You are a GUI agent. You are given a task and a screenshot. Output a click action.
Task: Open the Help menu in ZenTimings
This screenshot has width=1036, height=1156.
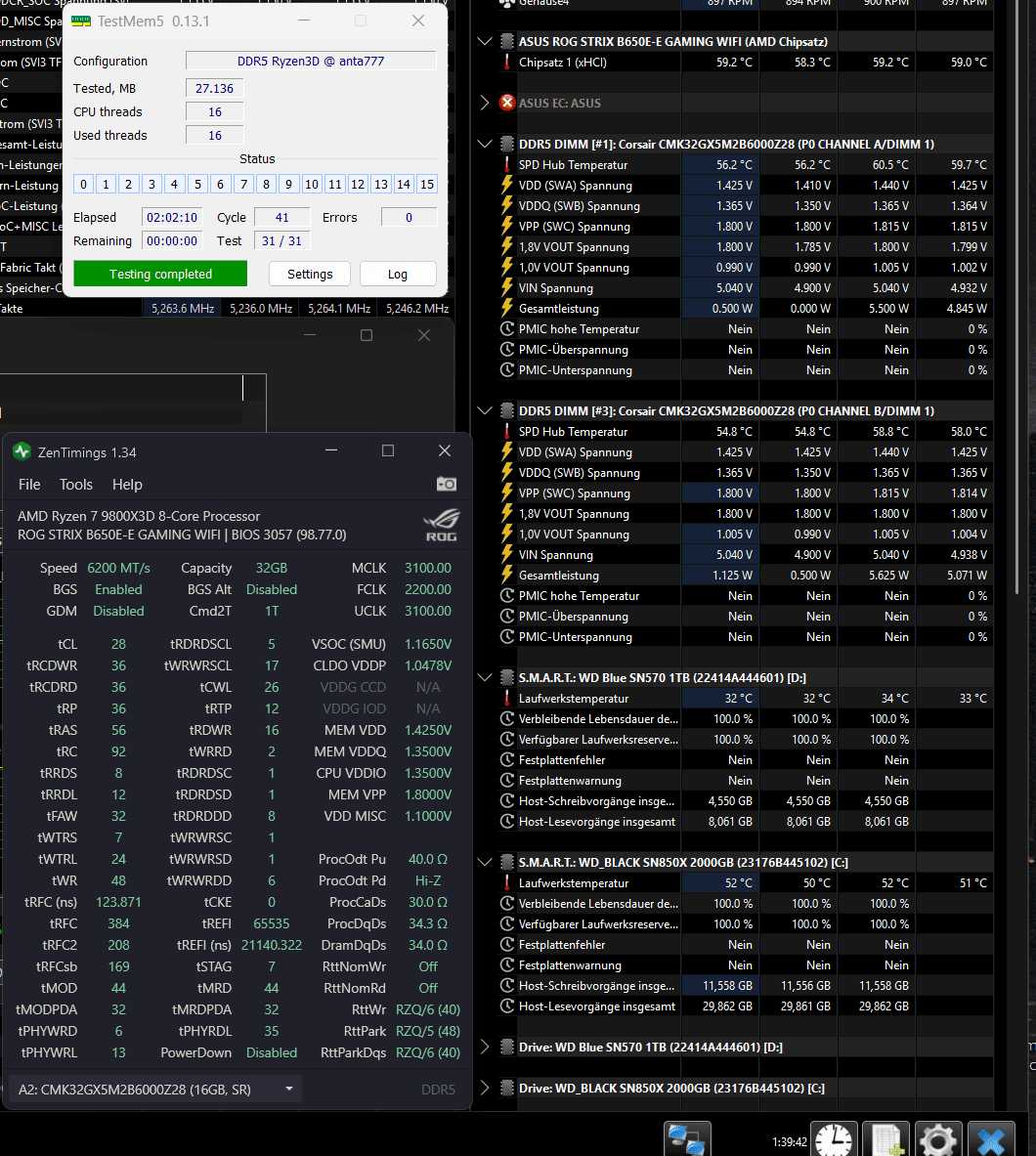127,485
